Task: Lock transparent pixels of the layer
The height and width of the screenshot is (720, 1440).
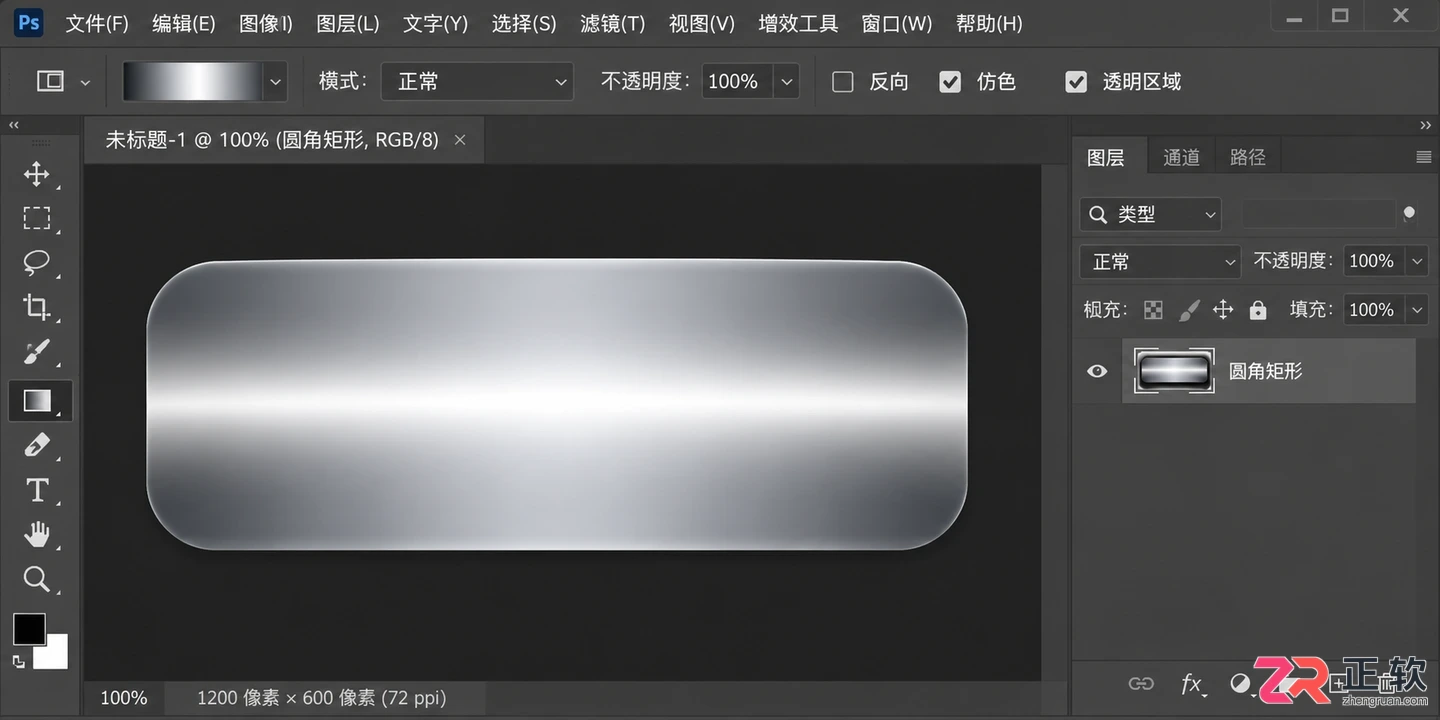Action: coord(1153,310)
